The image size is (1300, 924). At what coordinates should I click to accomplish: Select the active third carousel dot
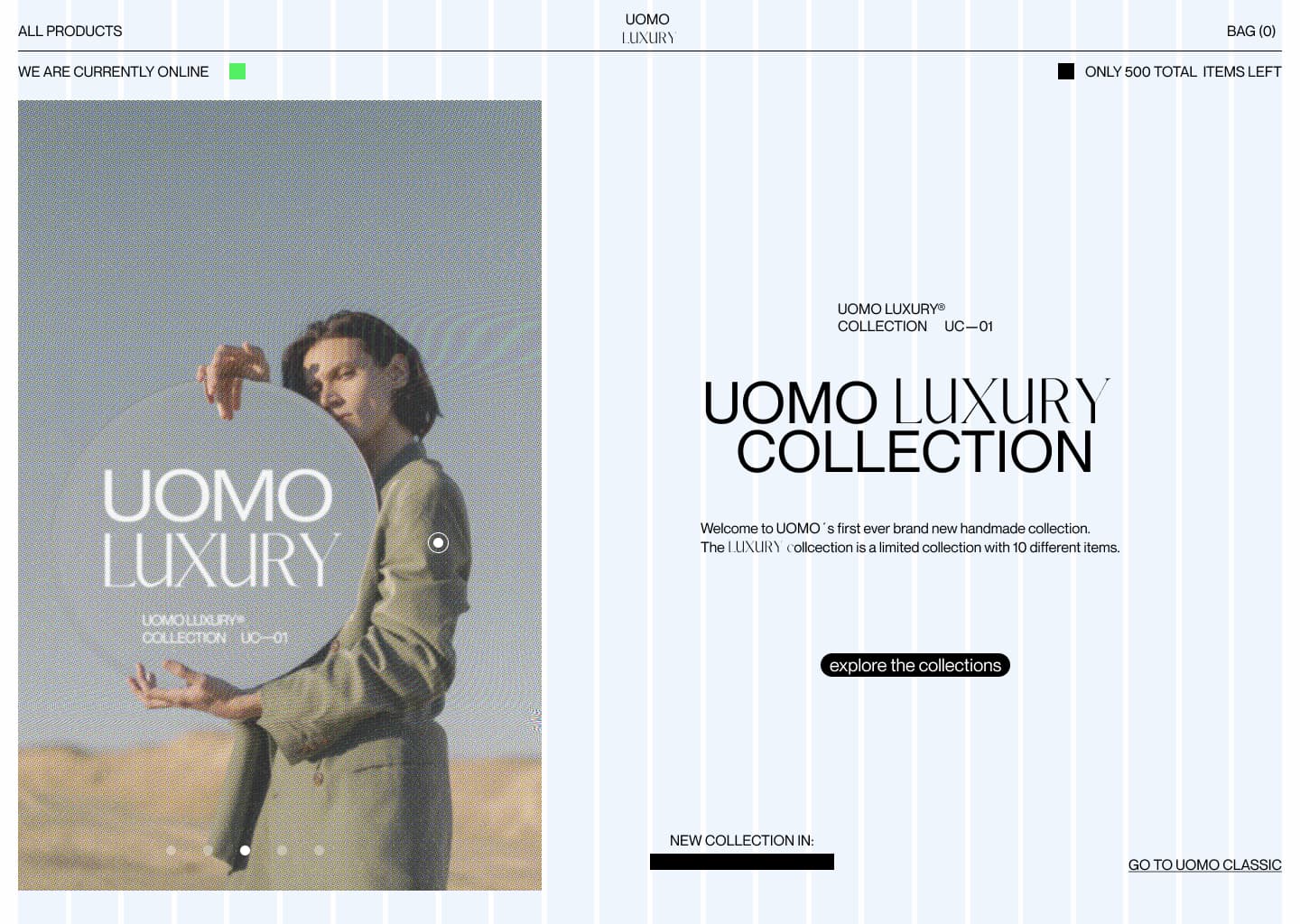[245, 850]
